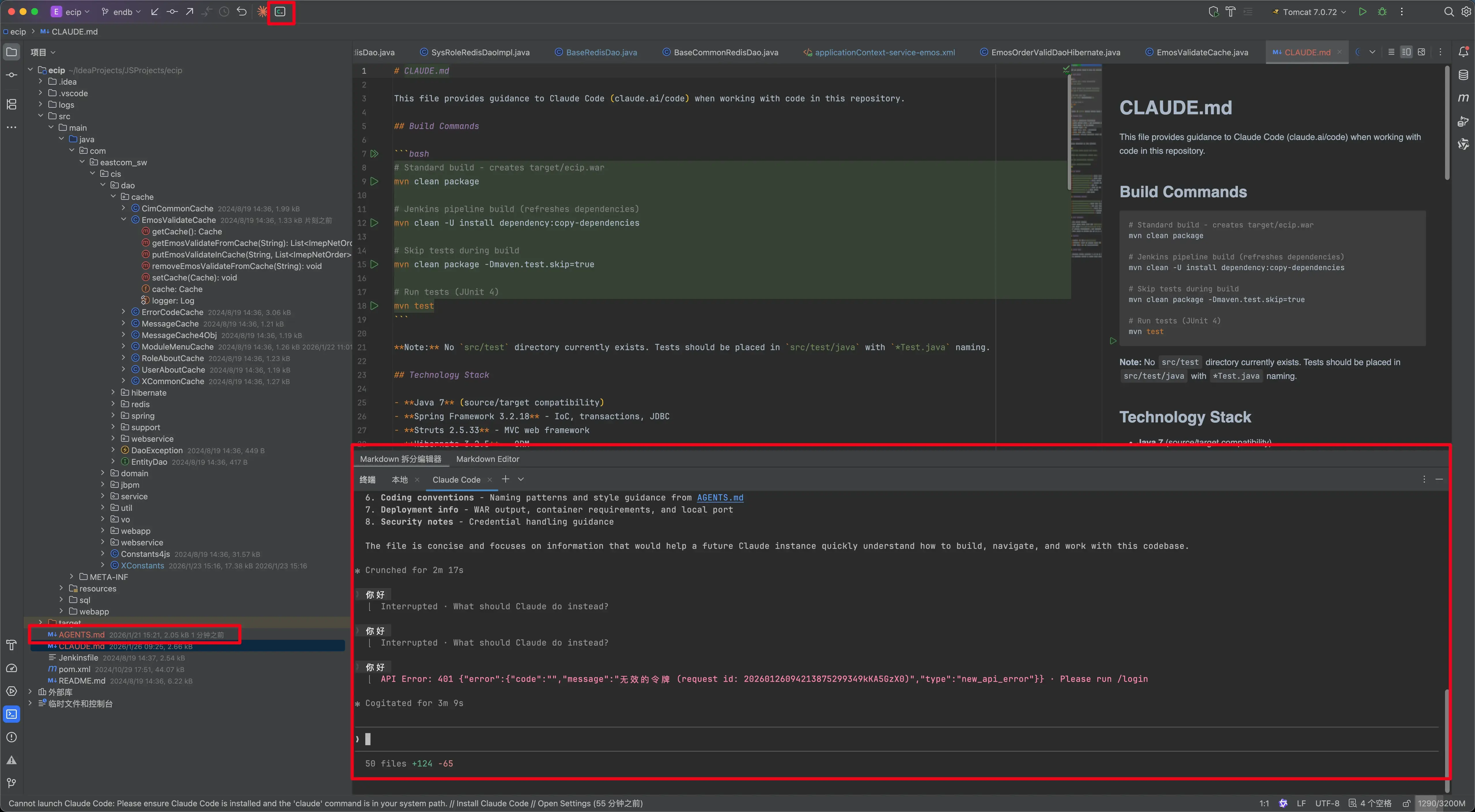The width and height of the screenshot is (1475, 812).
Task: Open the Terminal tool window
Action: coord(12,714)
